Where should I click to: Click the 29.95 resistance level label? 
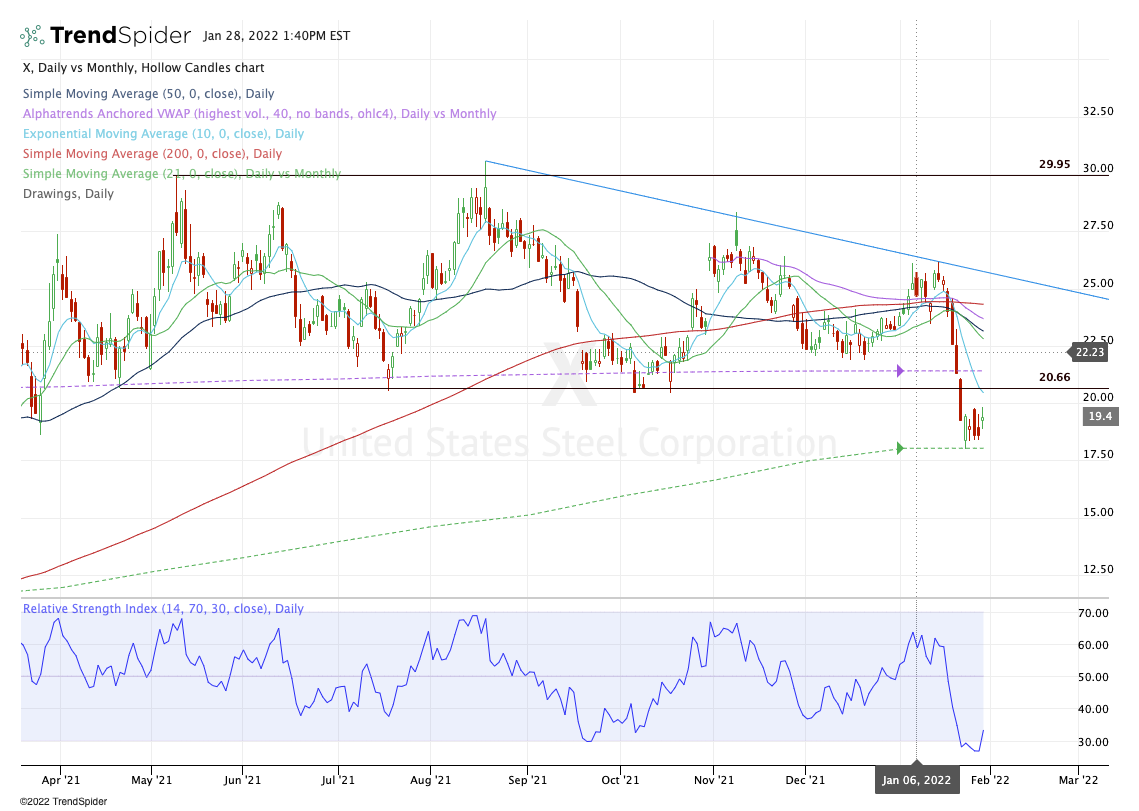click(1053, 164)
